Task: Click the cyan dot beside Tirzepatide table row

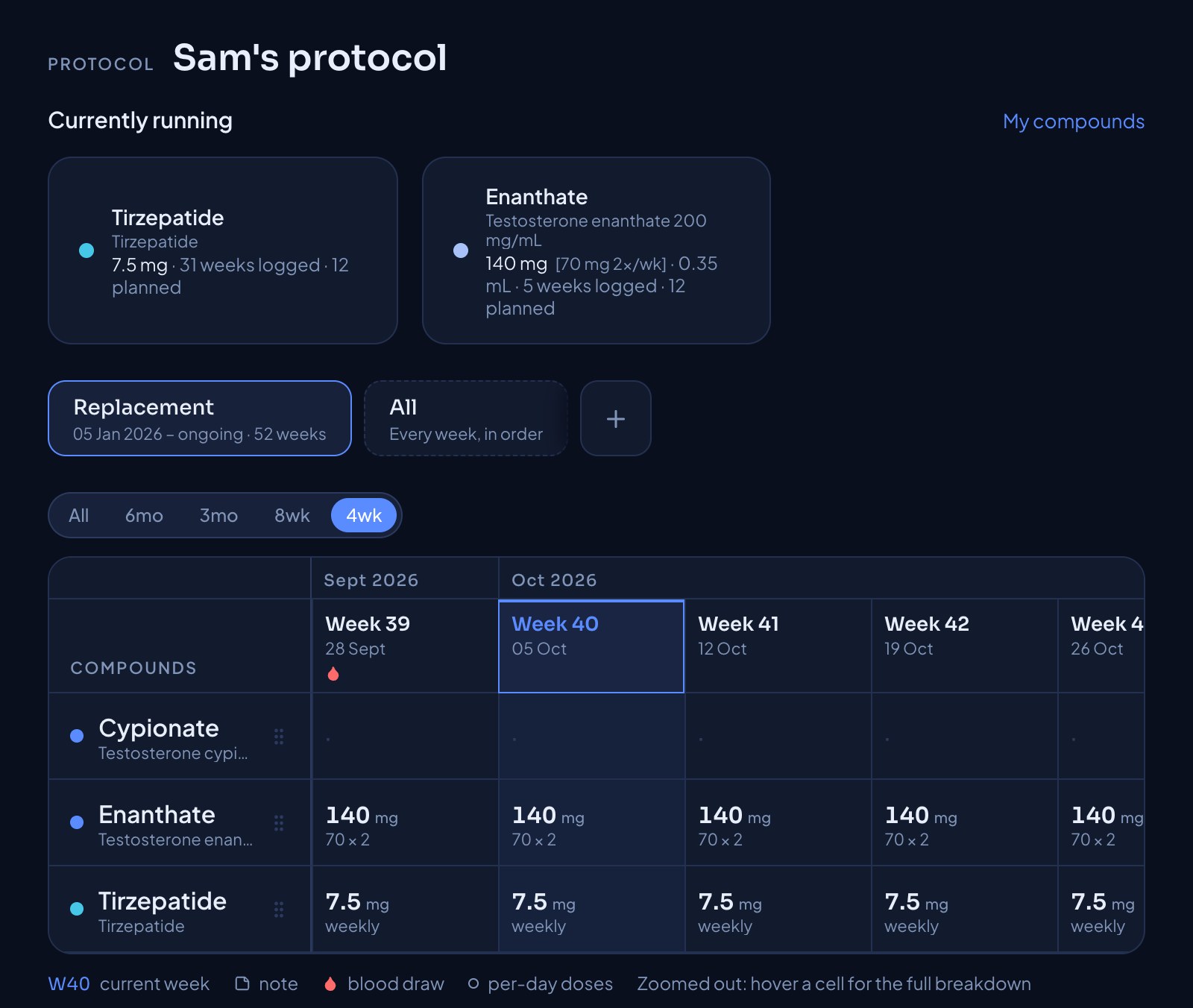Action: click(76, 909)
